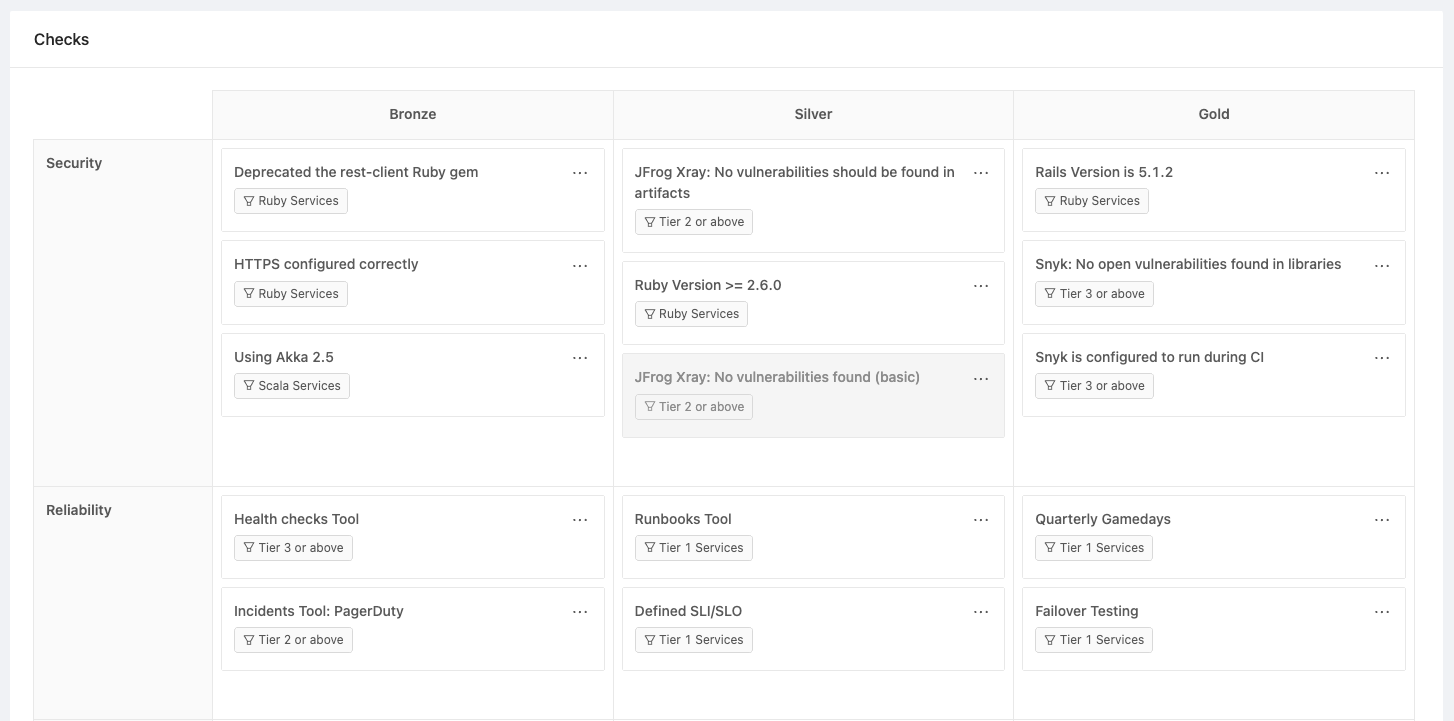Open options menu for 'Deprecated the rest-client Ruby gem'
Viewport: 1454px width, 721px height.
coord(580,173)
